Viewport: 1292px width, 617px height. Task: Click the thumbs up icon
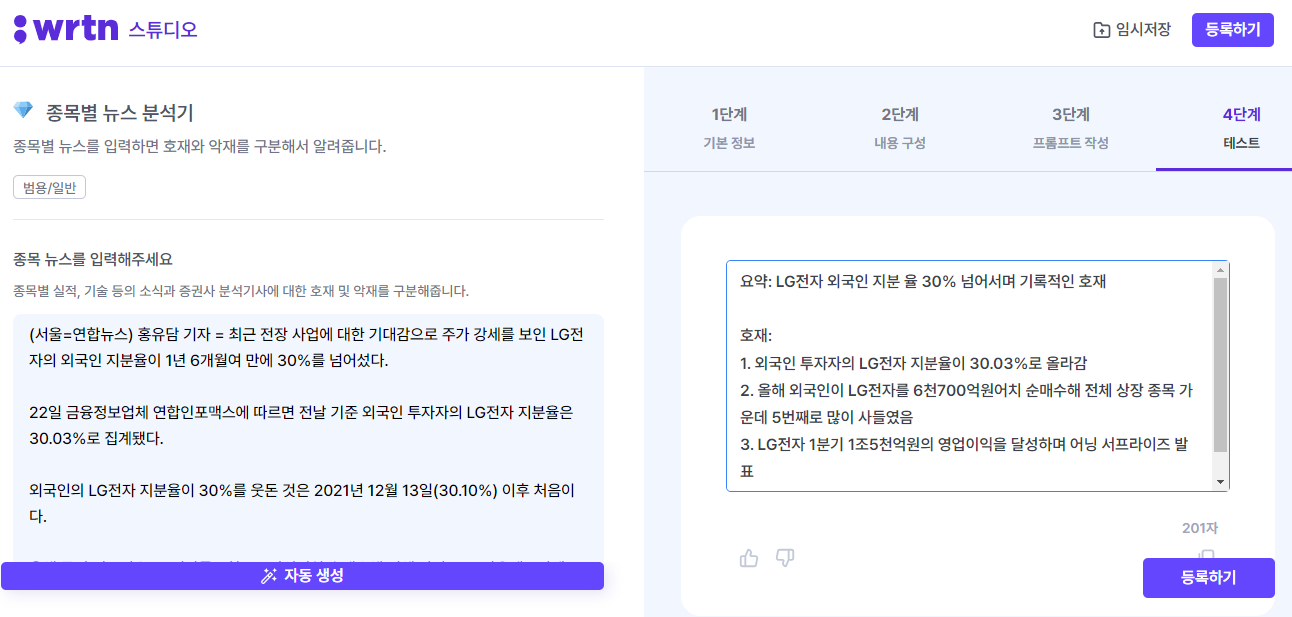[x=749, y=558]
